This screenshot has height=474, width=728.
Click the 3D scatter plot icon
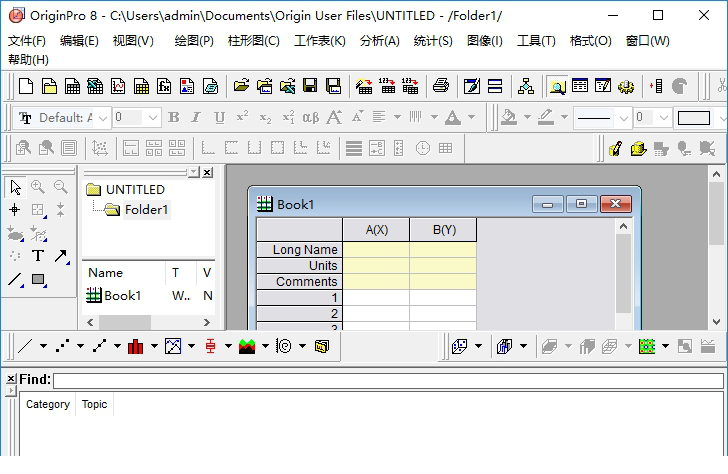pyautogui.click(x=460, y=346)
